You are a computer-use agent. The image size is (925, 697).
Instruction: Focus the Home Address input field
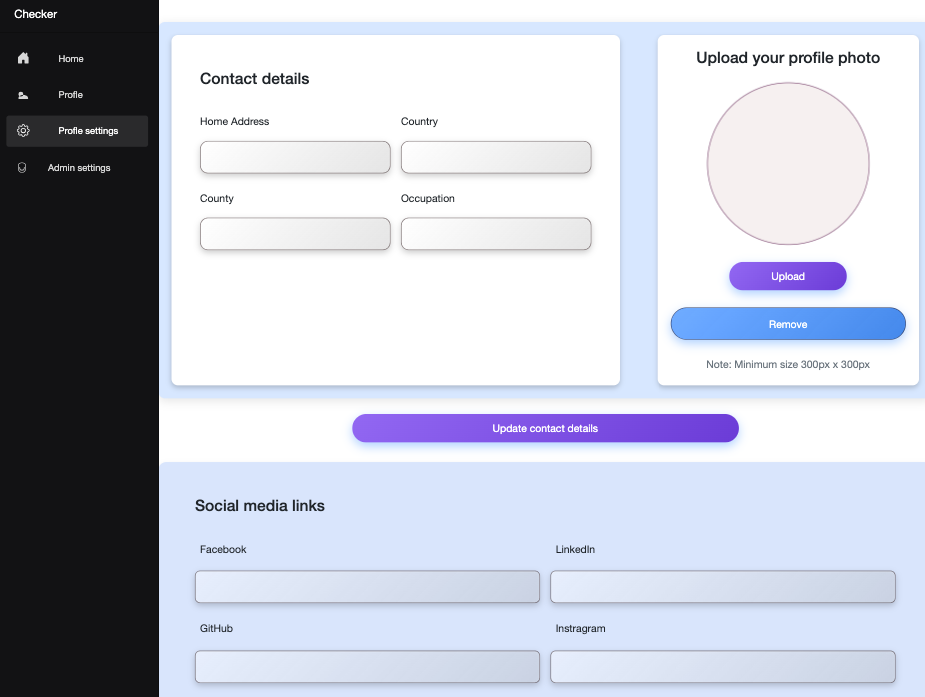tap(295, 157)
